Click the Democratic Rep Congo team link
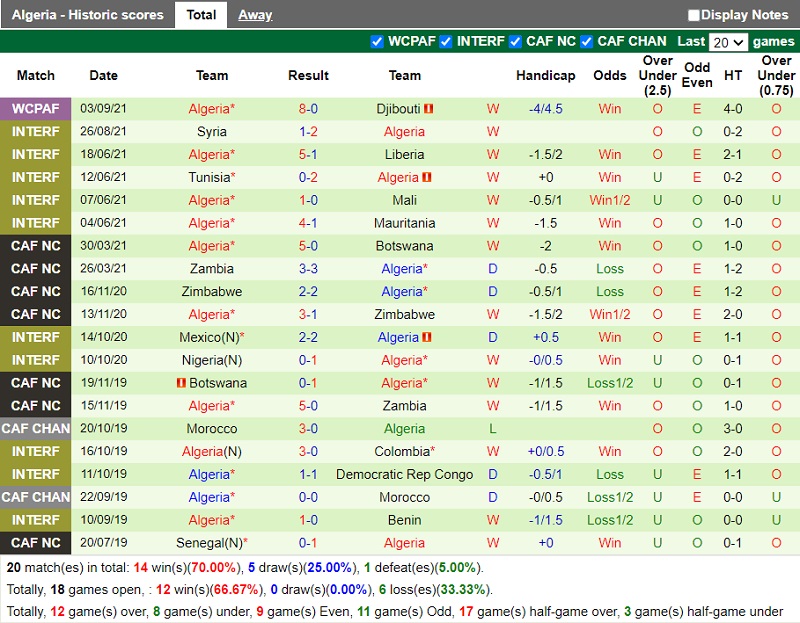The width and height of the screenshot is (800, 623). (404, 475)
